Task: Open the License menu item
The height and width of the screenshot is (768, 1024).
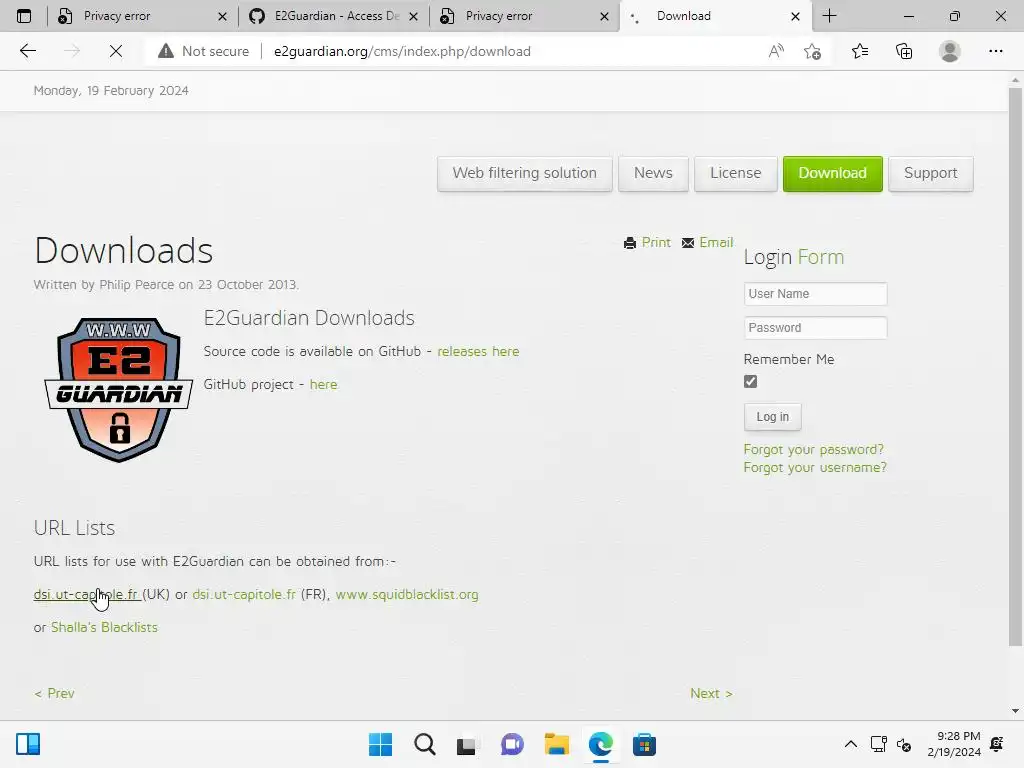Action: coord(735,173)
